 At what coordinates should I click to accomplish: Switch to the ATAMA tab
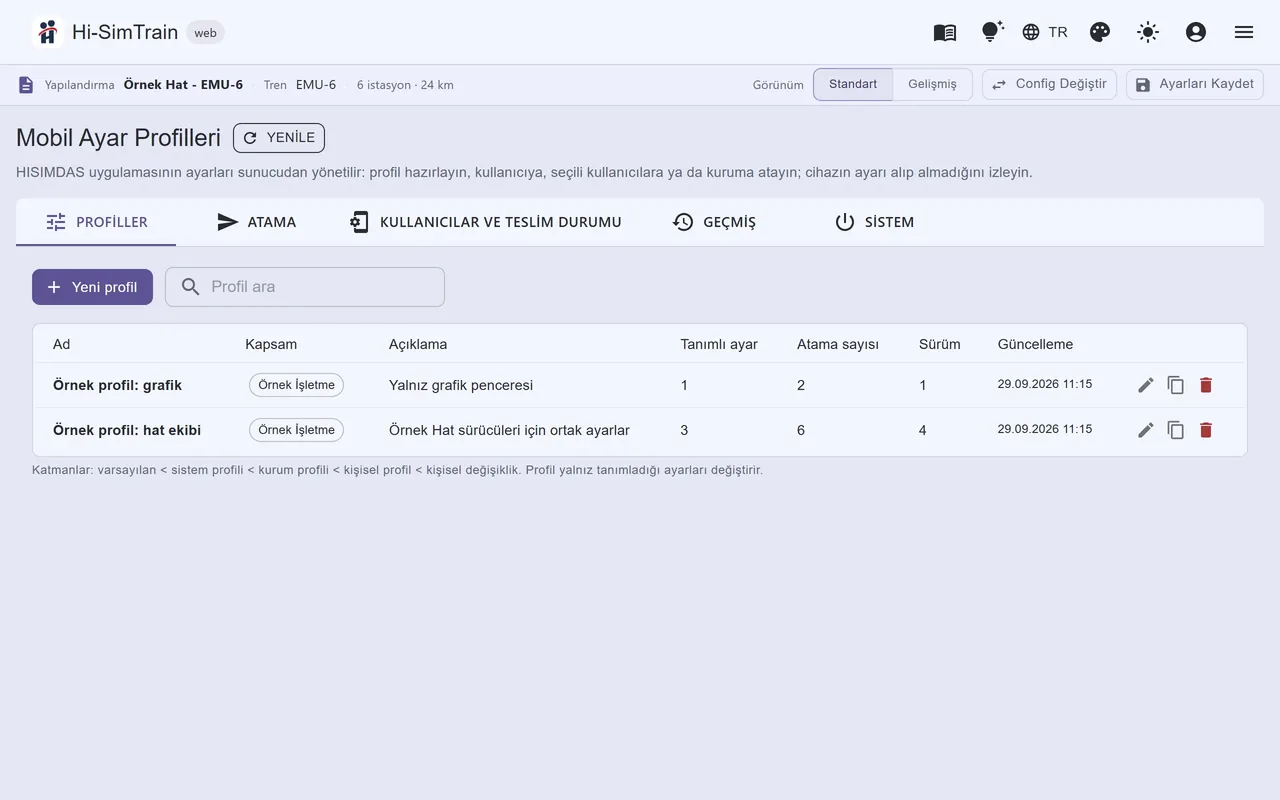point(256,222)
